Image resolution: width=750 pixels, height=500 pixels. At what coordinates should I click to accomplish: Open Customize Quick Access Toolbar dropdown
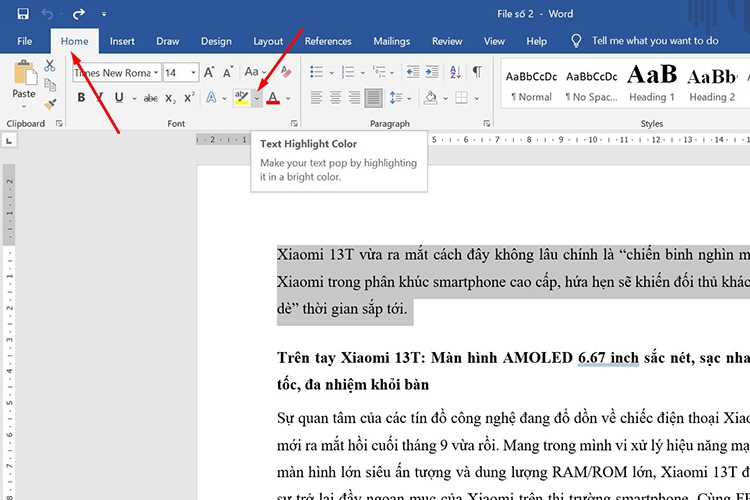(x=104, y=14)
